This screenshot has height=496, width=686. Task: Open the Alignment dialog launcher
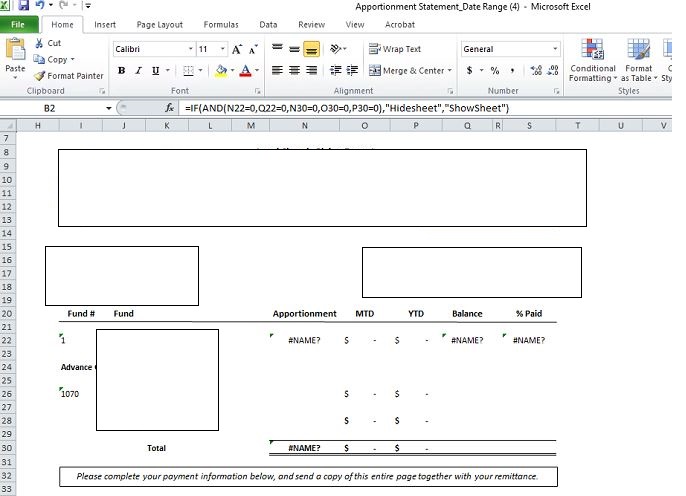[450, 91]
